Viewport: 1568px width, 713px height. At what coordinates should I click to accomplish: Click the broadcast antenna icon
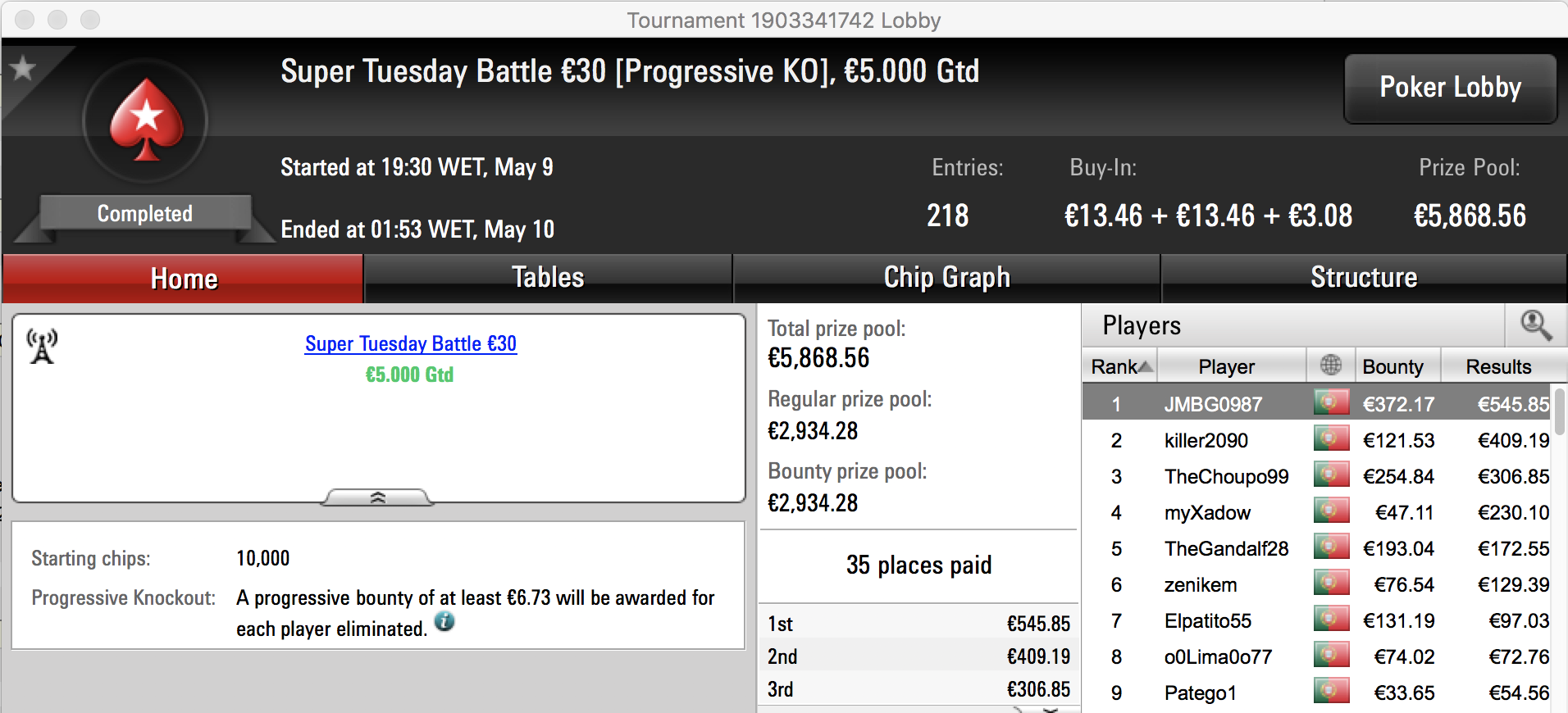42,346
